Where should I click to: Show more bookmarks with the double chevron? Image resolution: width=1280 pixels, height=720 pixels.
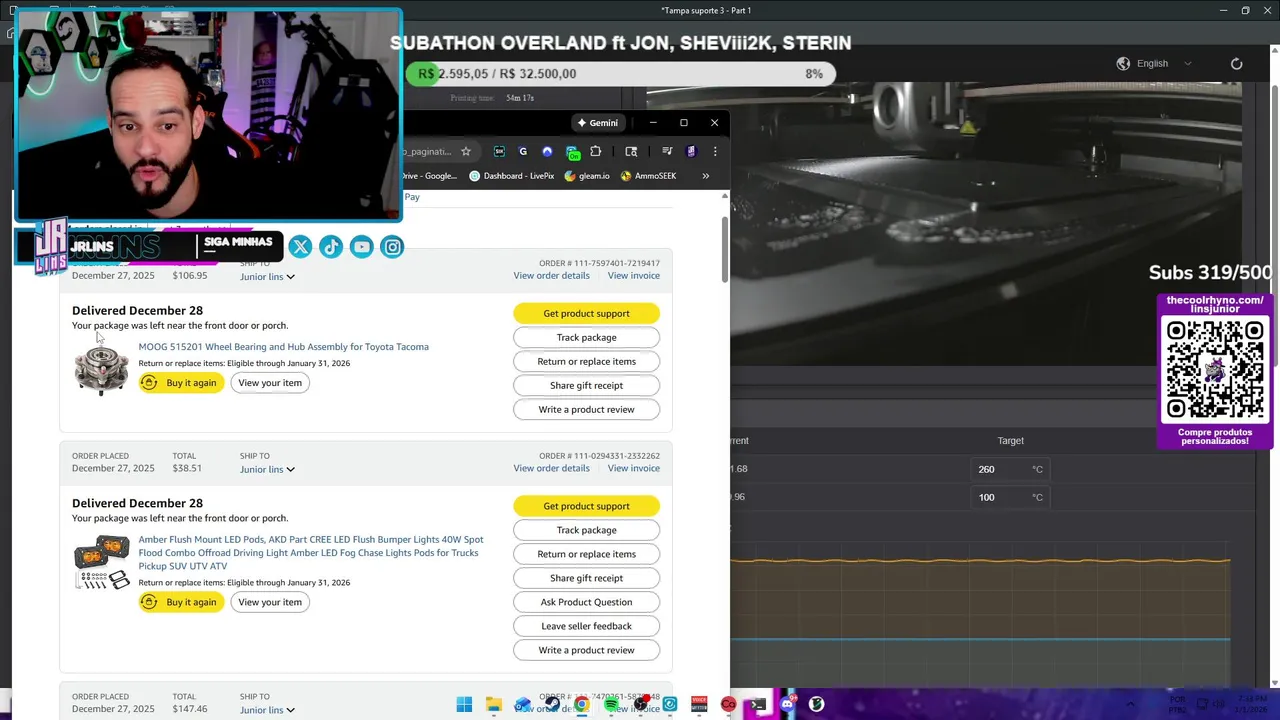pos(705,176)
